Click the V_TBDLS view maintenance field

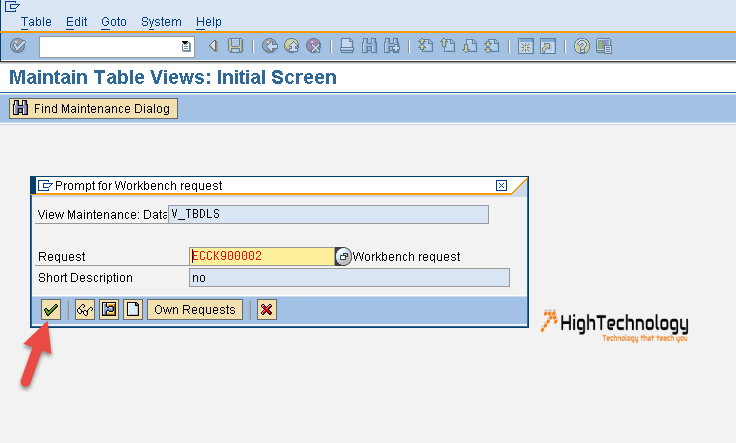tap(328, 214)
